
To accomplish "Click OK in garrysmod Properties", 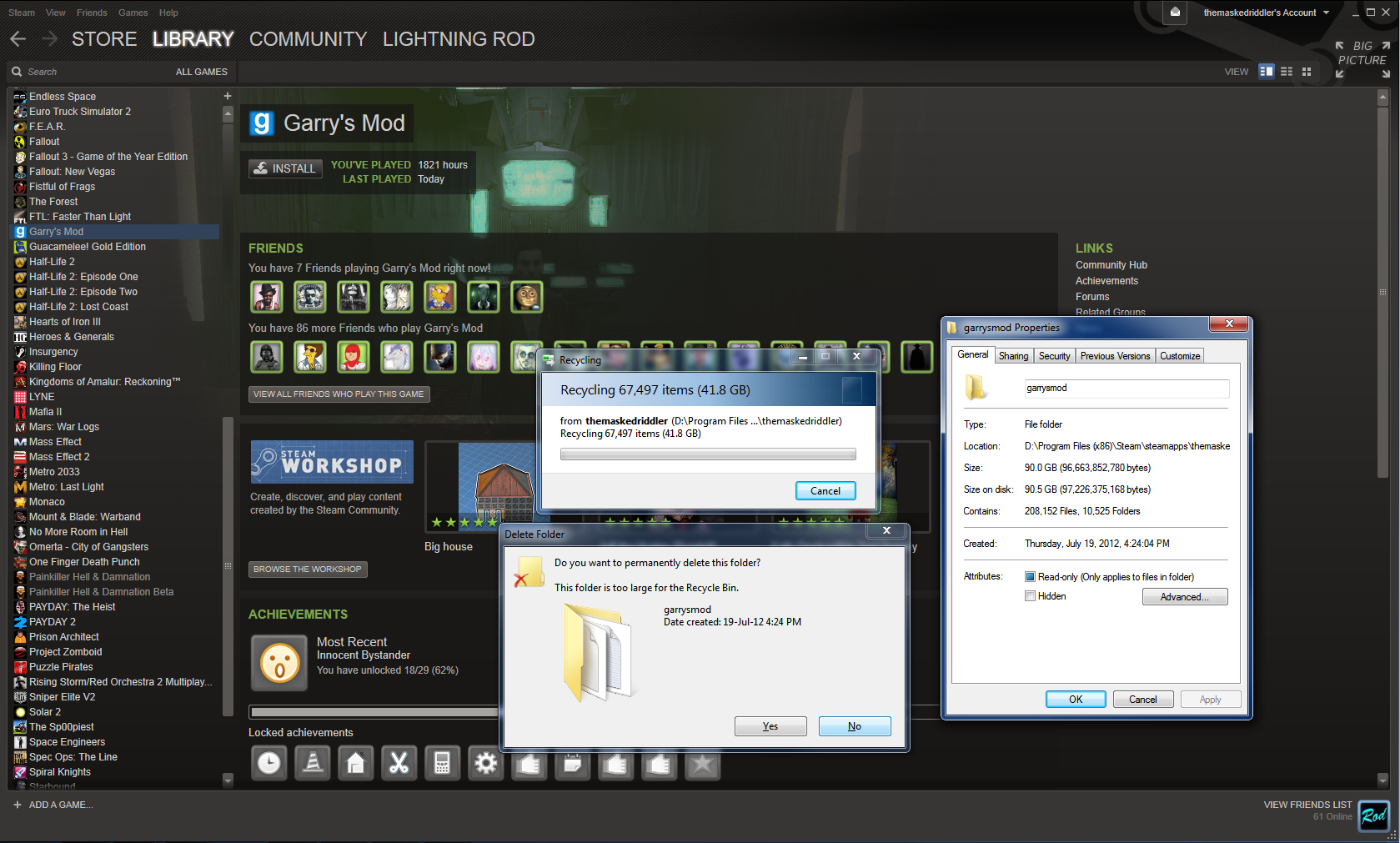I will [x=1076, y=700].
